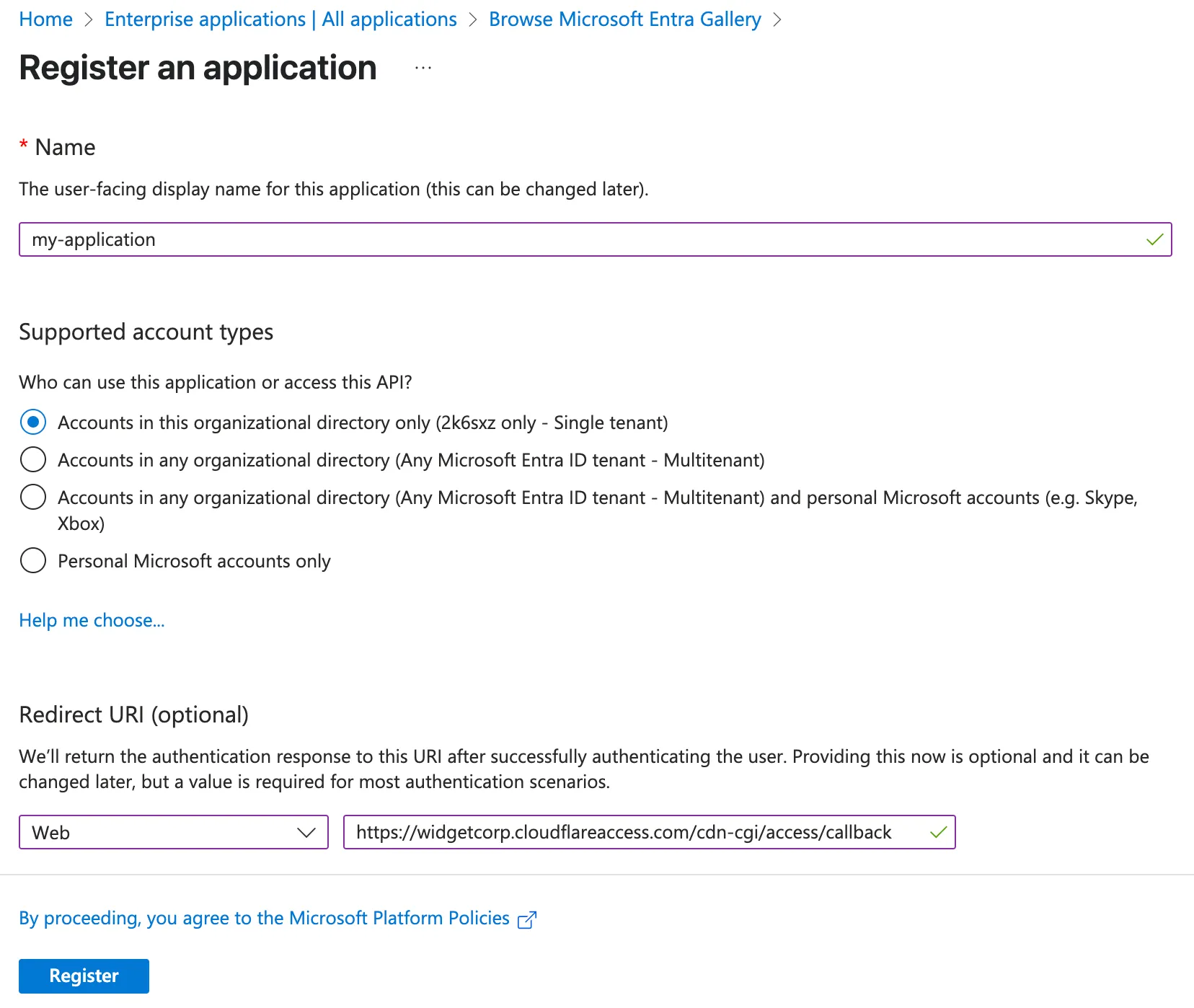
Task: Click the dropdown arrow on the Web platform selector
Action: (306, 832)
